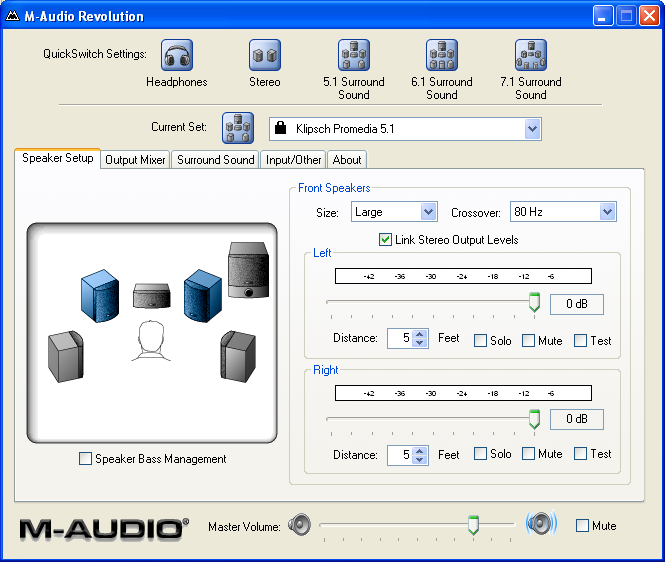Click the front right blue speaker
Image resolution: width=665 pixels, height=562 pixels.
[x=203, y=296]
